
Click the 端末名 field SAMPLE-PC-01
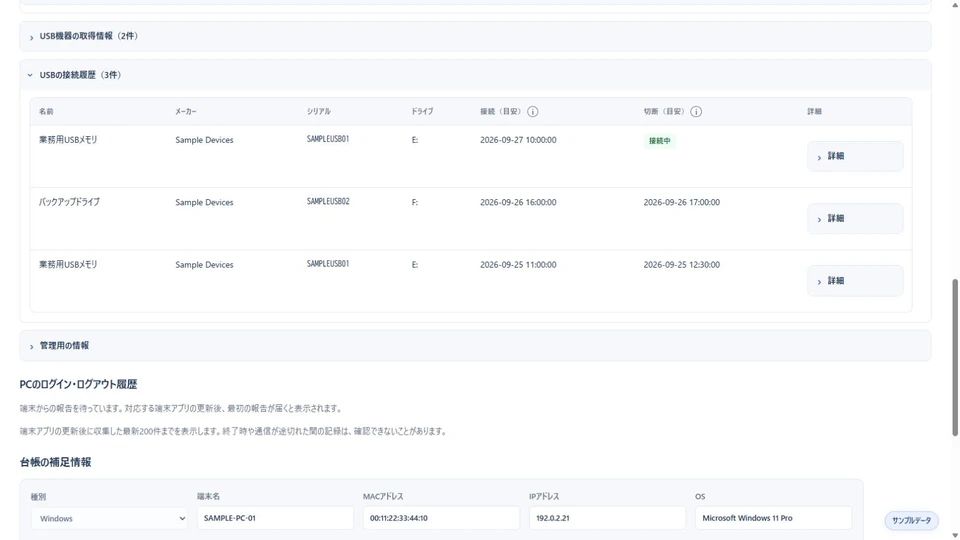(x=275, y=518)
